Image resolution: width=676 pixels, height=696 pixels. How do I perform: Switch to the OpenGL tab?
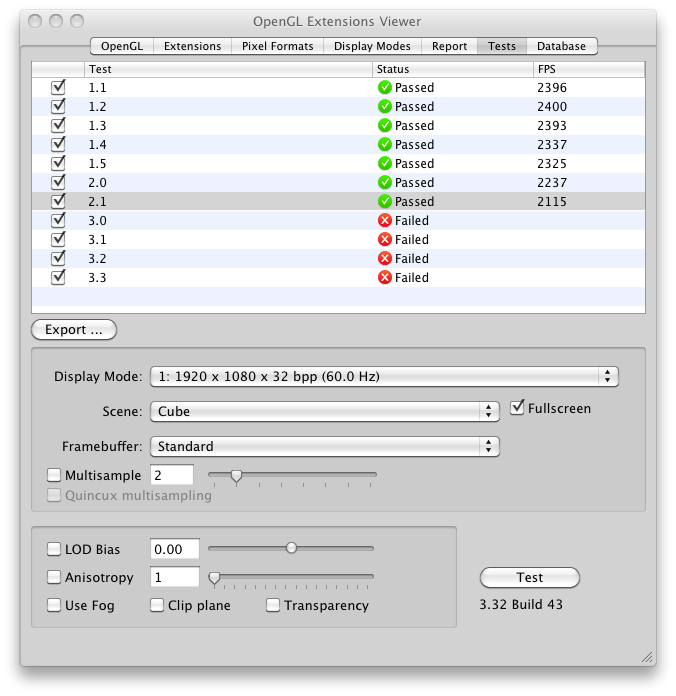point(122,46)
